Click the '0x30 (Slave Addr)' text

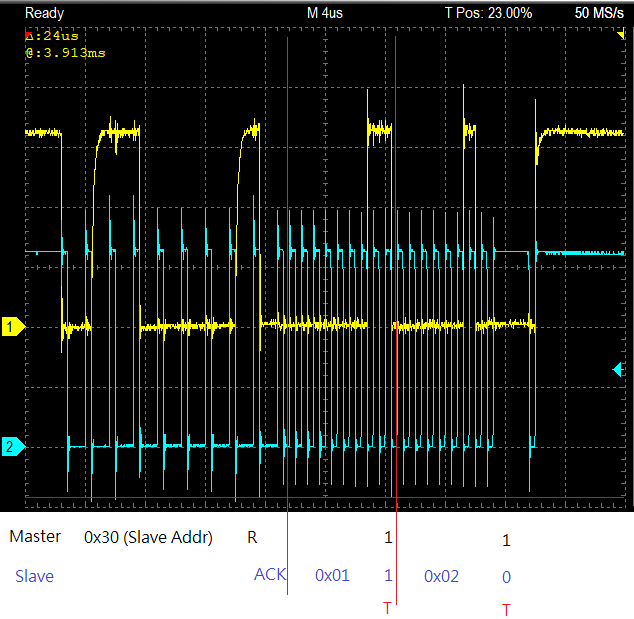pyautogui.click(x=148, y=537)
